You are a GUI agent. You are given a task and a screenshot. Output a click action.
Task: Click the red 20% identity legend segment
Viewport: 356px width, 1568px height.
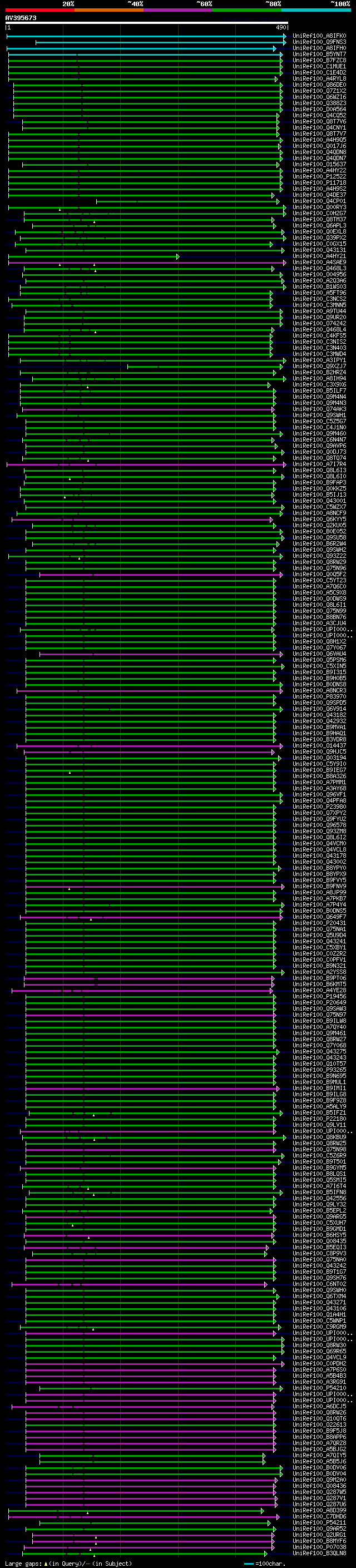[39, 10]
